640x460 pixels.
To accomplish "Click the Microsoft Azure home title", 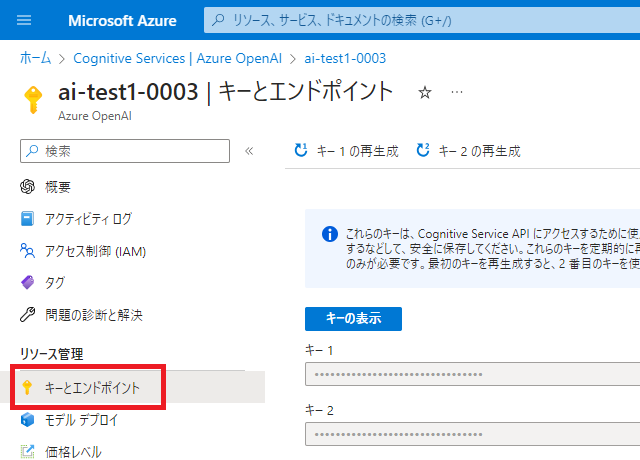I will click(122, 20).
